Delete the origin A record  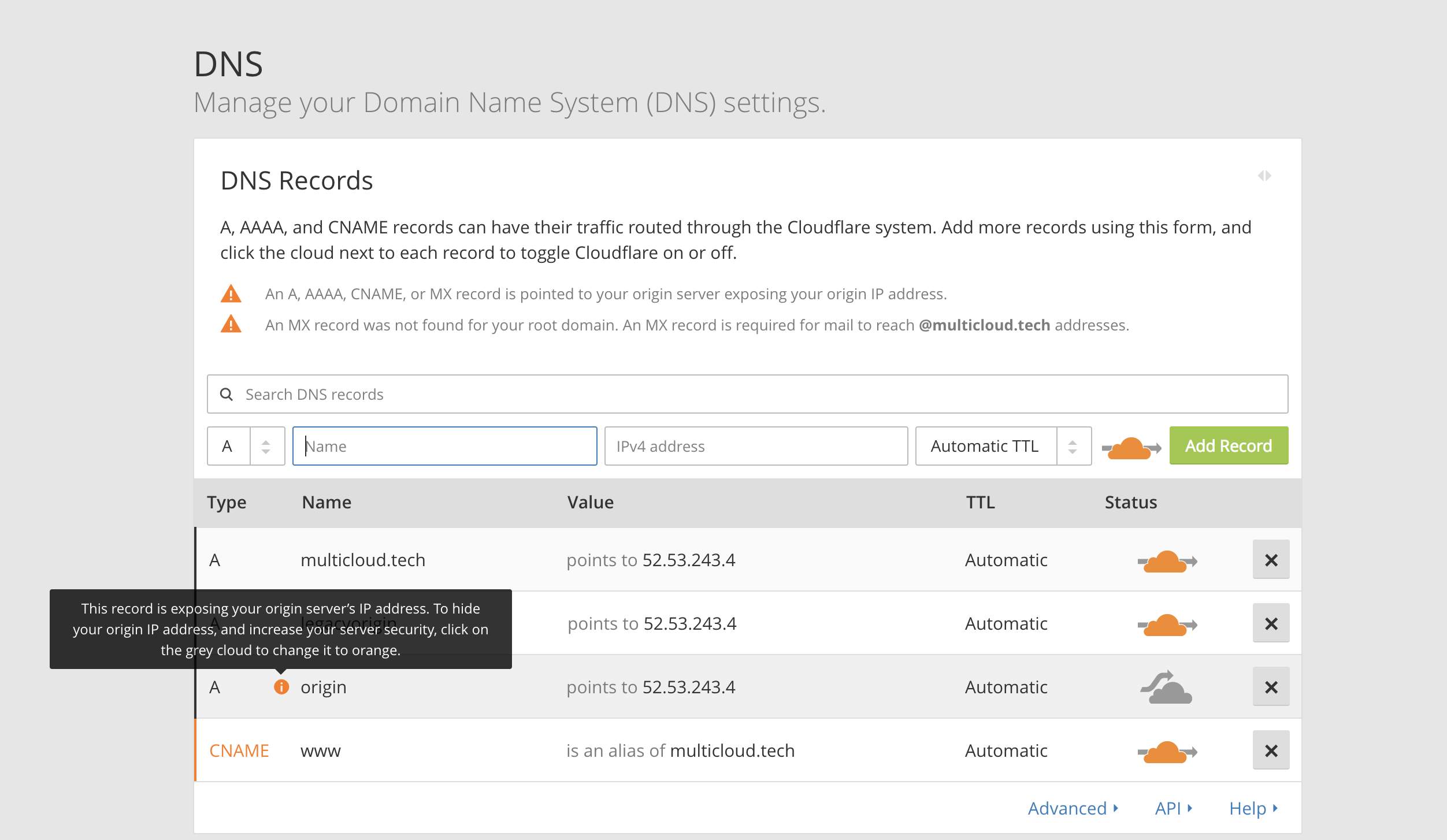pyautogui.click(x=1271, y=687)
